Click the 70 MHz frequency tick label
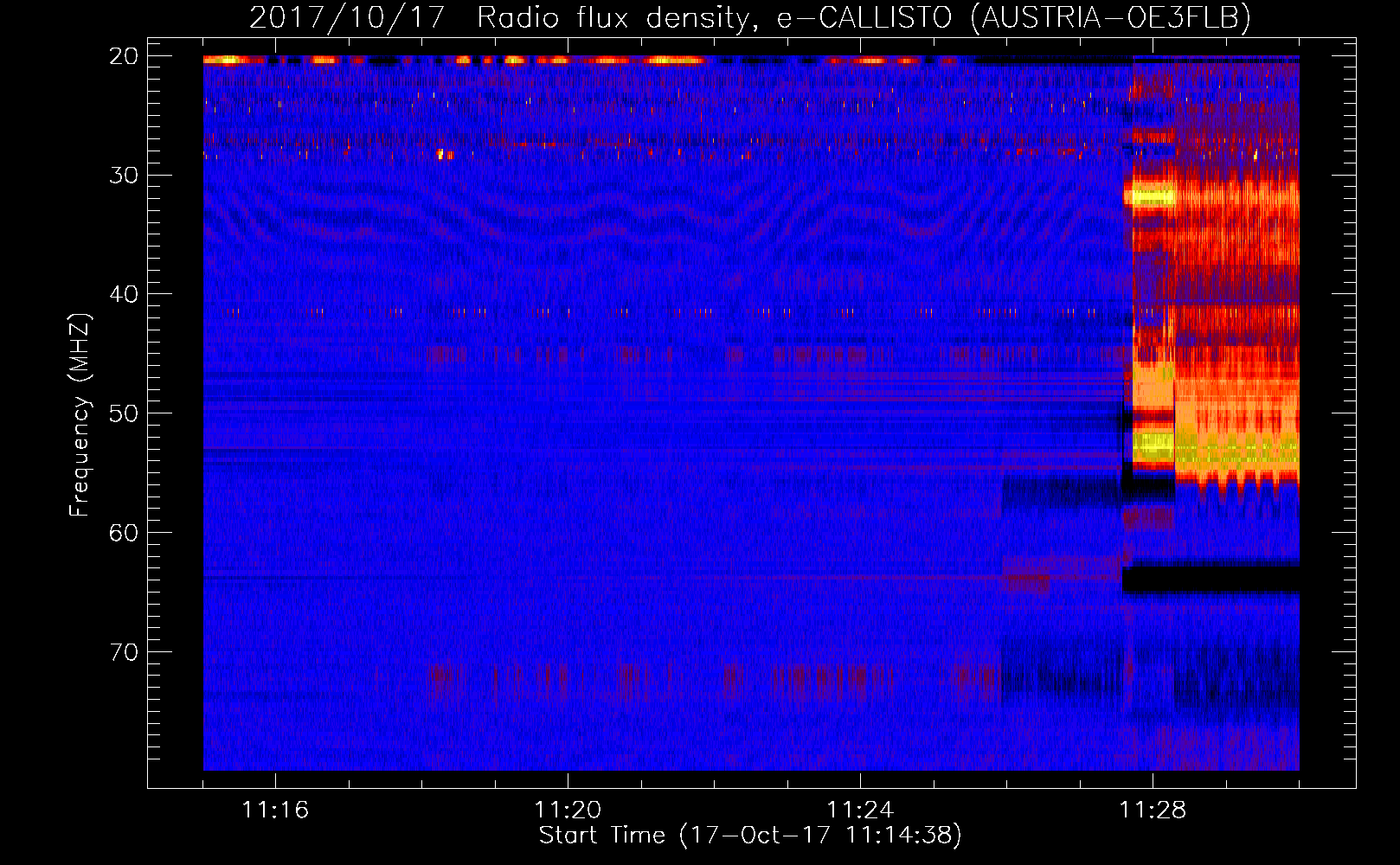This screenshot has width=1400, height=865. [x=125, y=651]
